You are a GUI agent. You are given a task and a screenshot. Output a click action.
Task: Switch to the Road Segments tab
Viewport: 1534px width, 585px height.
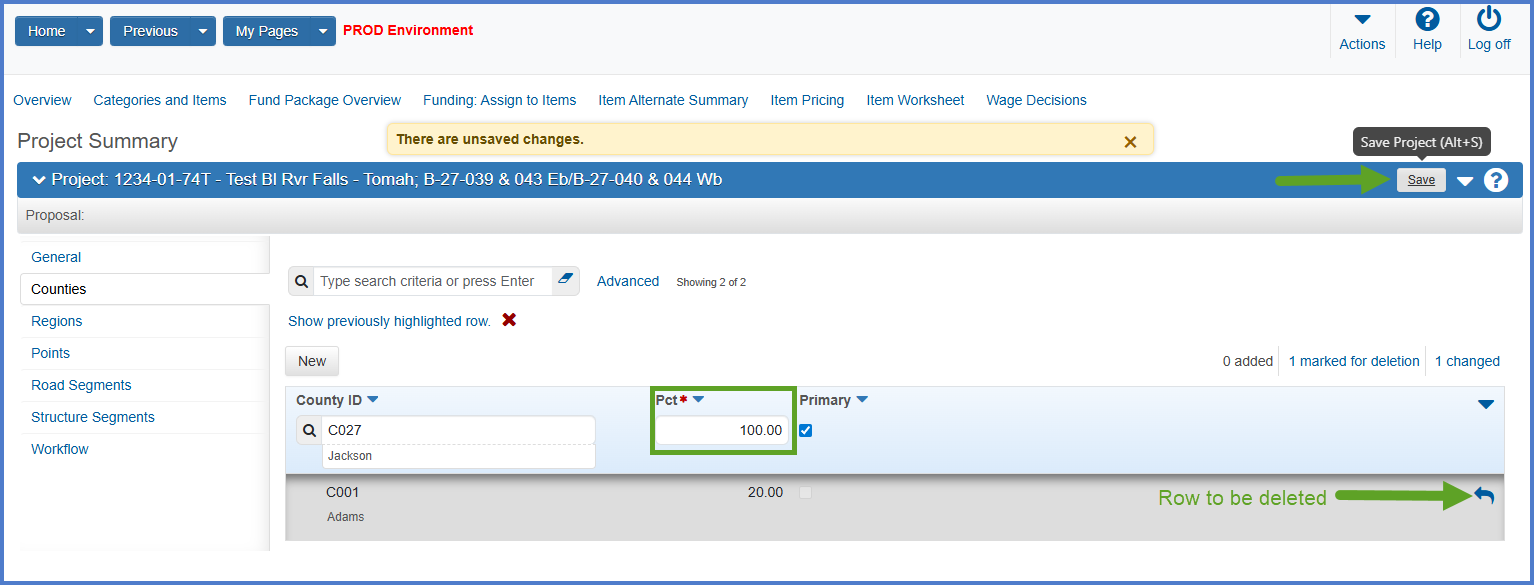click(81, 385)
